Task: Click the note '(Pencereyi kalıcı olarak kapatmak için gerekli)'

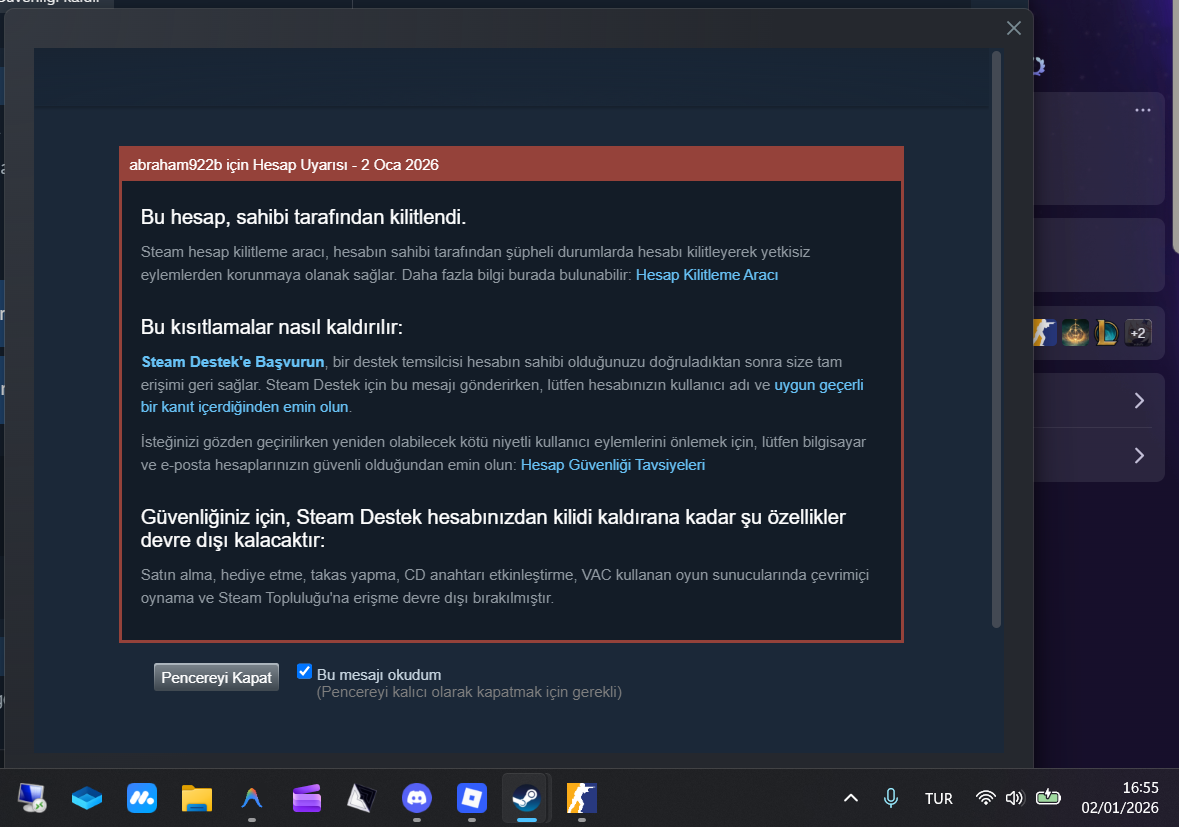Action: coord(469,692)
